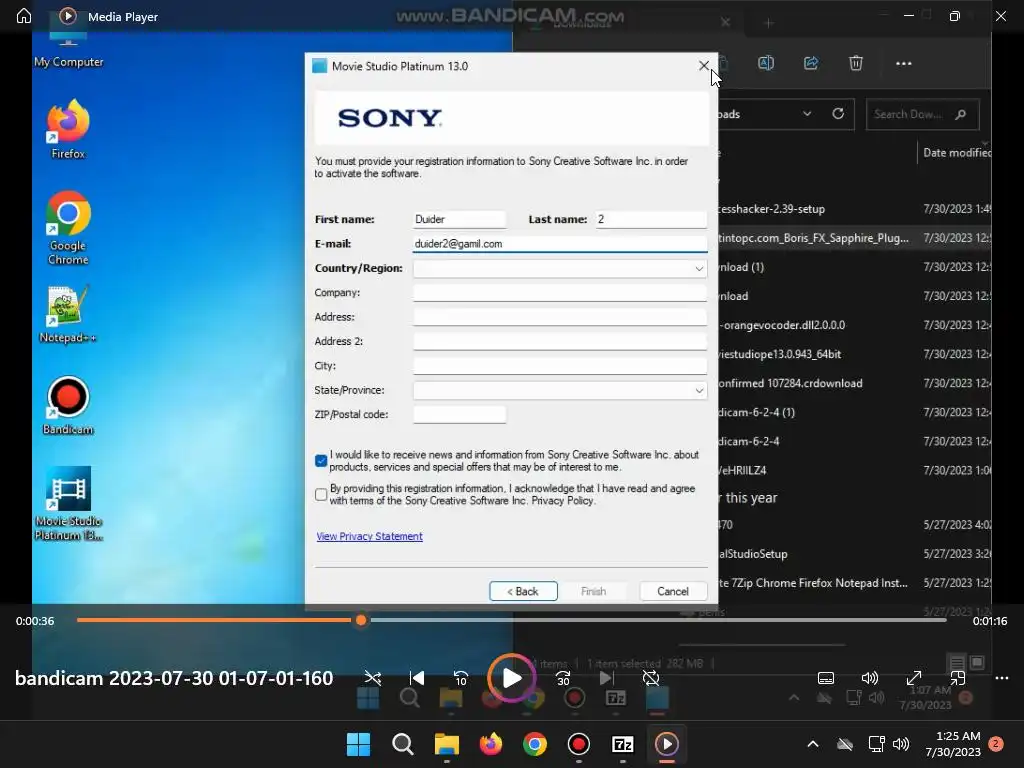
Task: Open the clock showing 1:25 AM
Action: pos(953,744)
